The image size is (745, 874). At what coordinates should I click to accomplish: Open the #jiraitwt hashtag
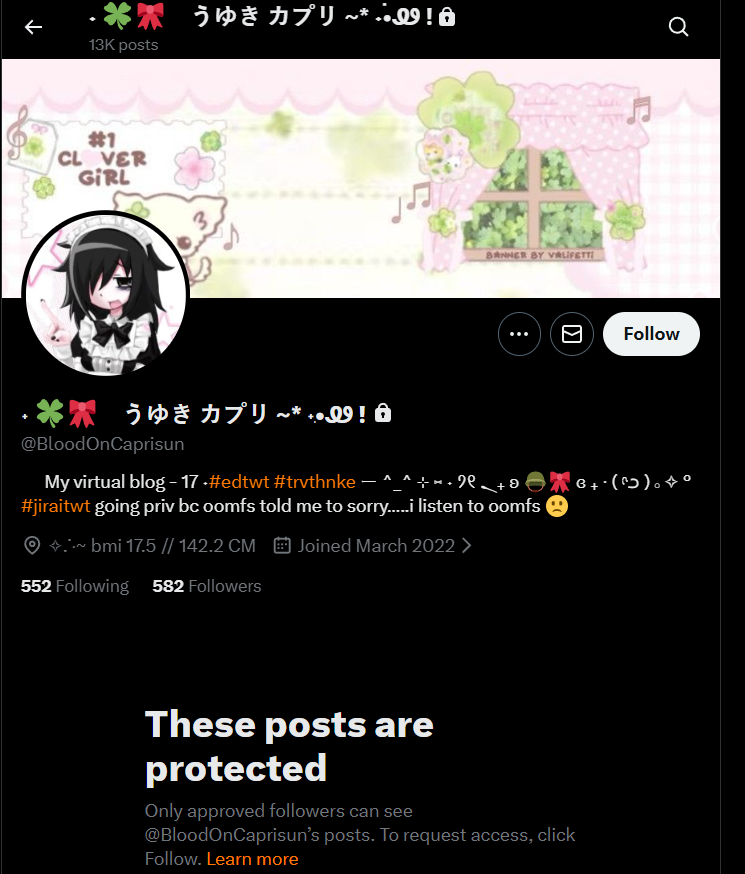55,506
